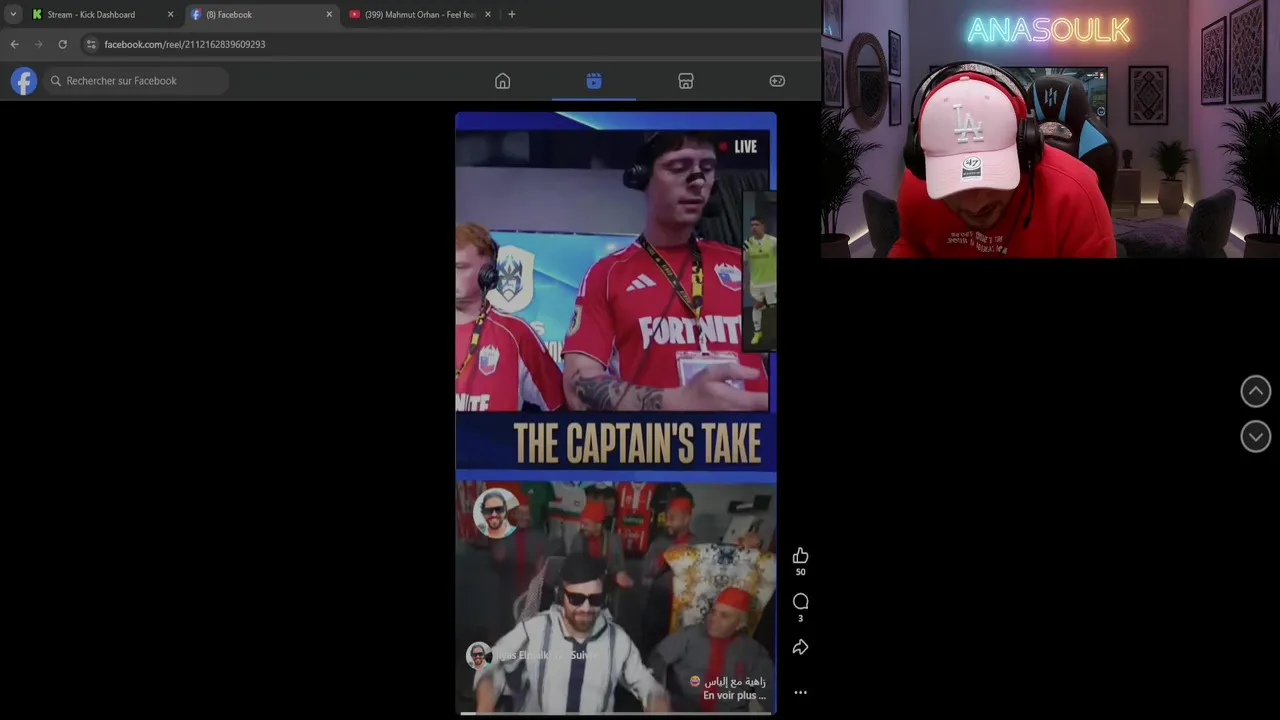1280x720 pixels.
Task: Click the reel progress bar
Action: point(616,713)
